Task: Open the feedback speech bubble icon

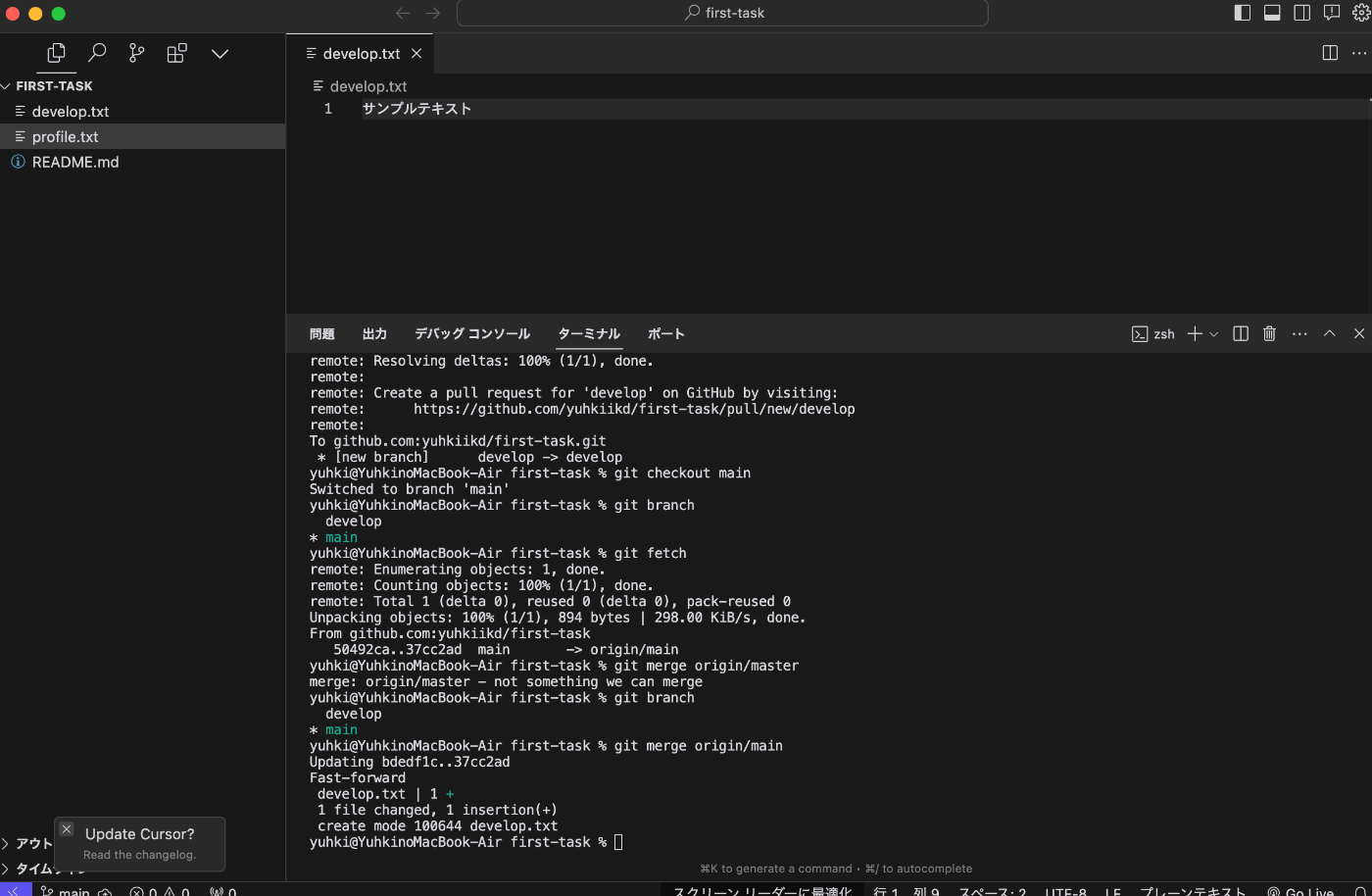Action: (1332, 13)
